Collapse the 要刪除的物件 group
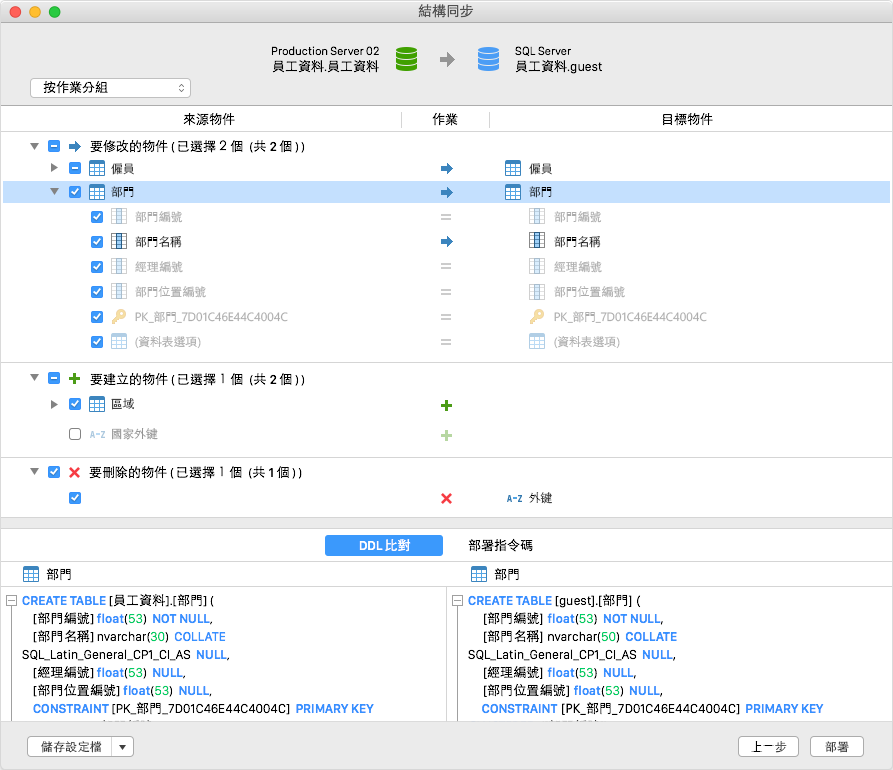The height and width of the screenshot is (770, 893). click(34, 472)
